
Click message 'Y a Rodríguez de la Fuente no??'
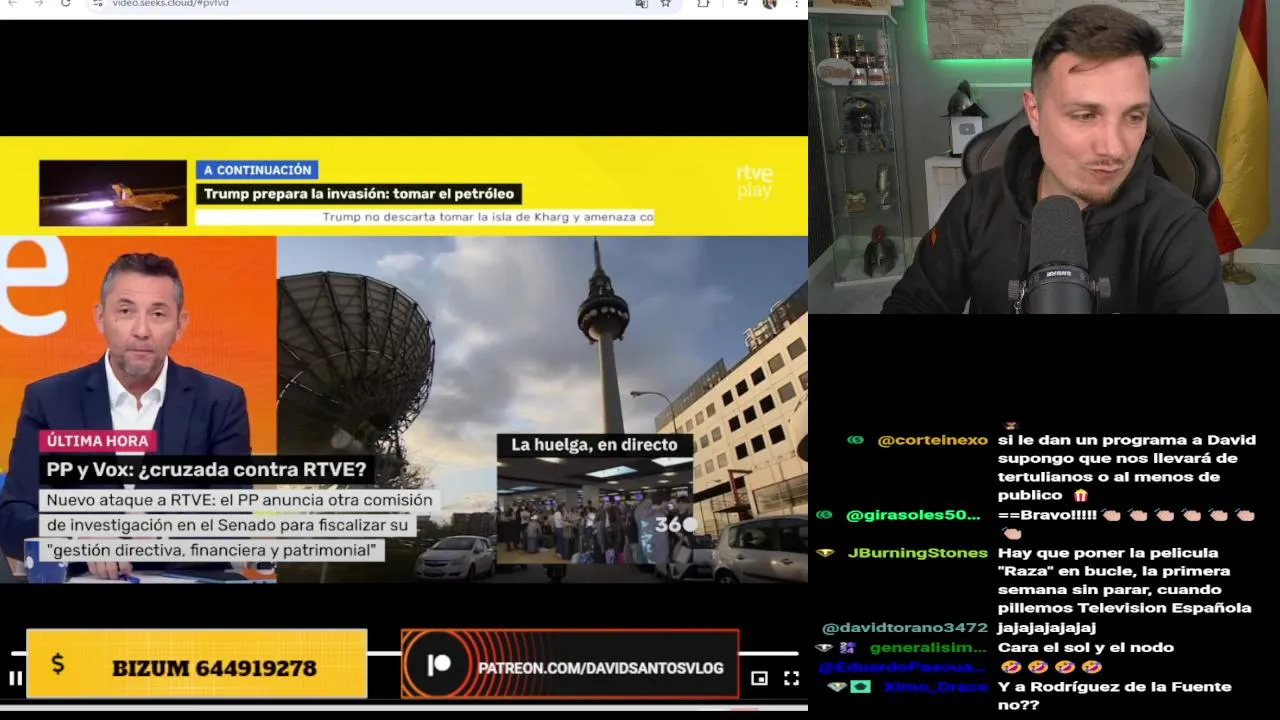pyautogui.click(x=1114, y=696)
